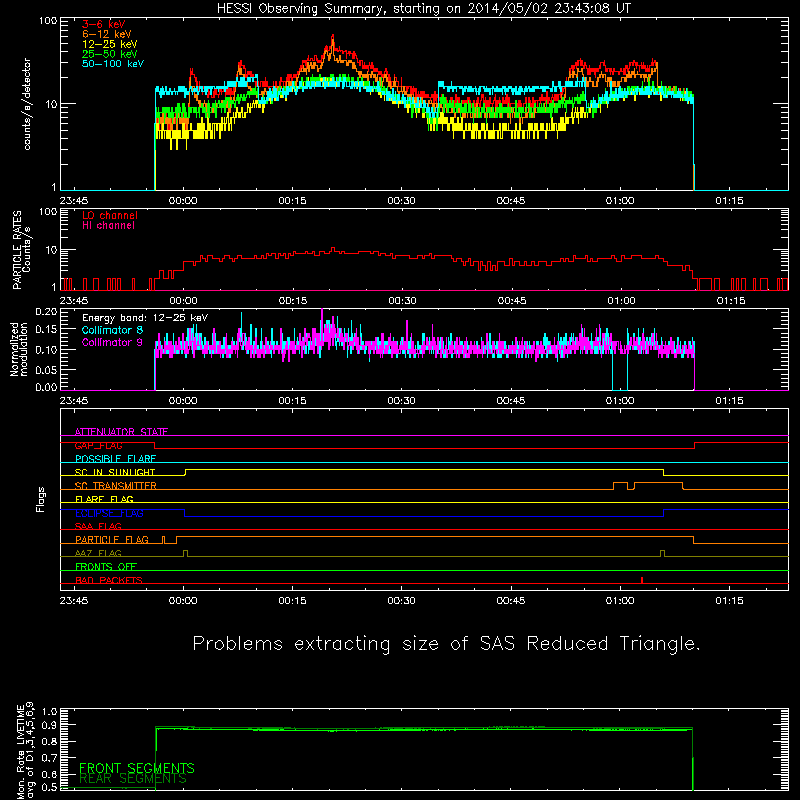This screenshot has width=800, height=800.
Task: Click the SAA_FLAG label
Action: [x=98, y=527]
